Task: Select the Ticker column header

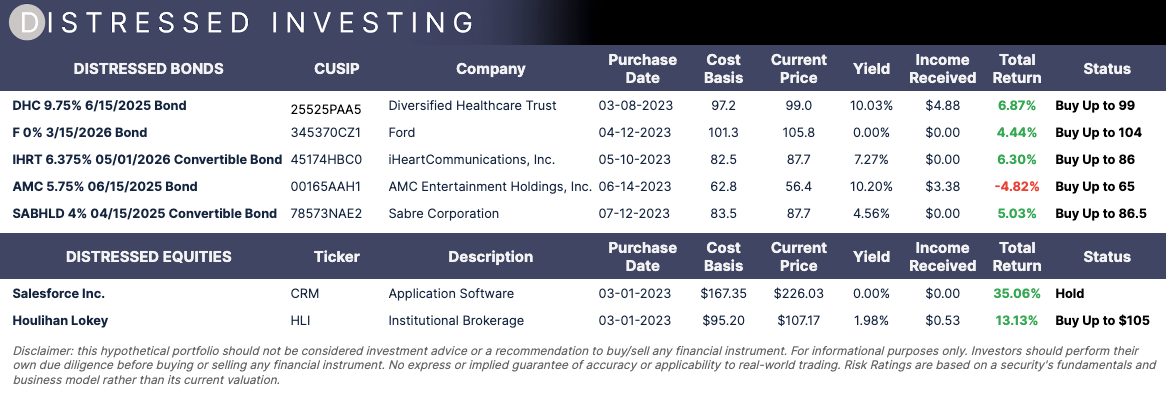Action: pyautogui.click(x=337, y=256)
